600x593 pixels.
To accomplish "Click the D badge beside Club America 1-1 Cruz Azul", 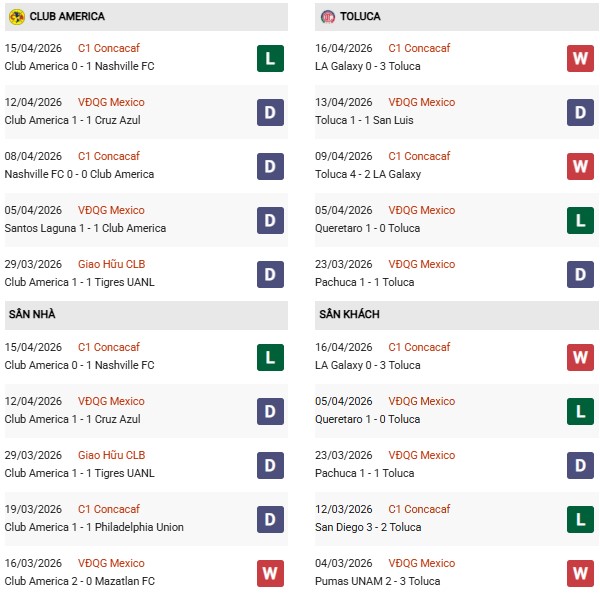I will click(x=270, y=112).
